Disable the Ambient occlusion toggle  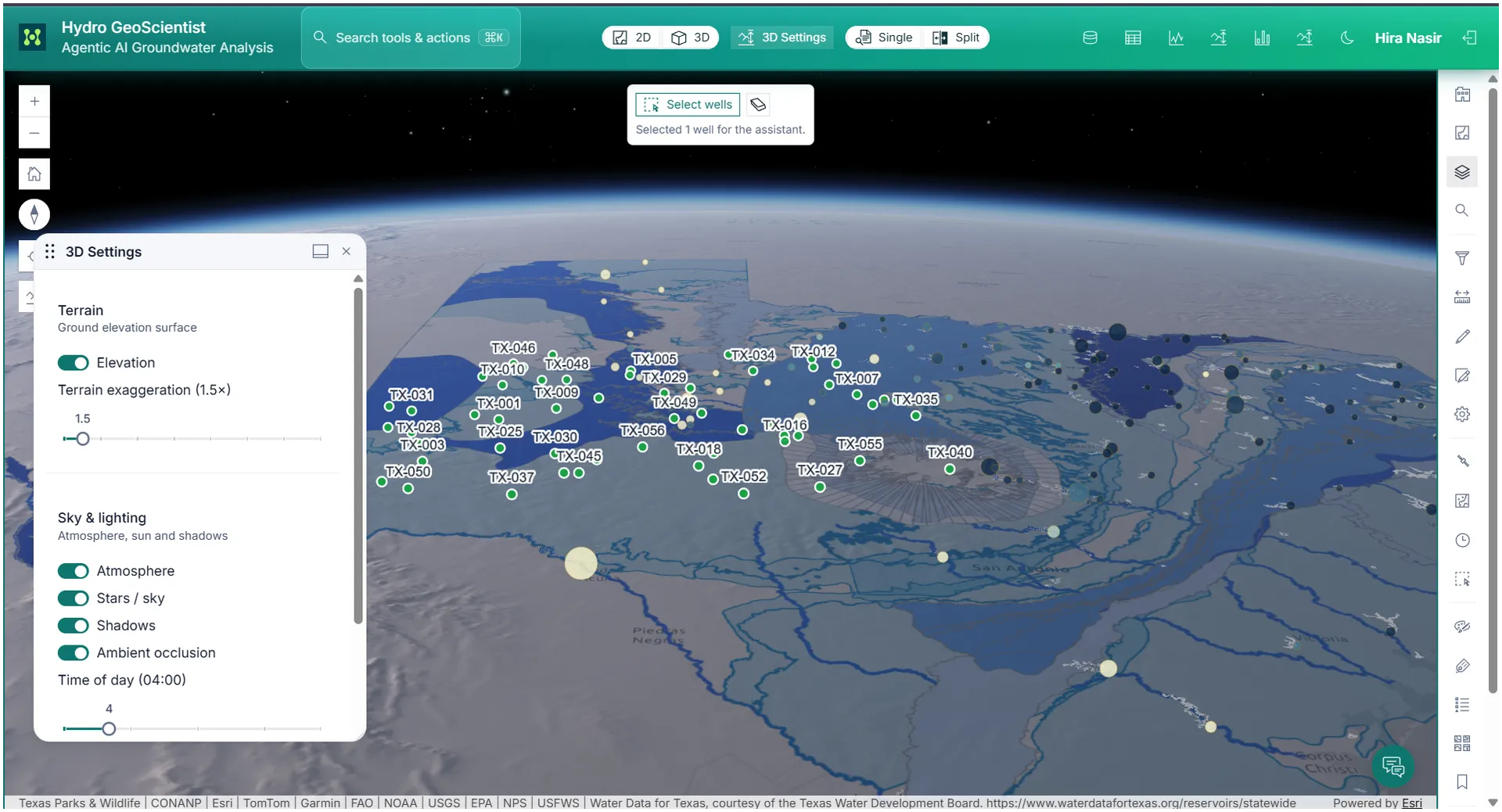(x=74, y=653)
